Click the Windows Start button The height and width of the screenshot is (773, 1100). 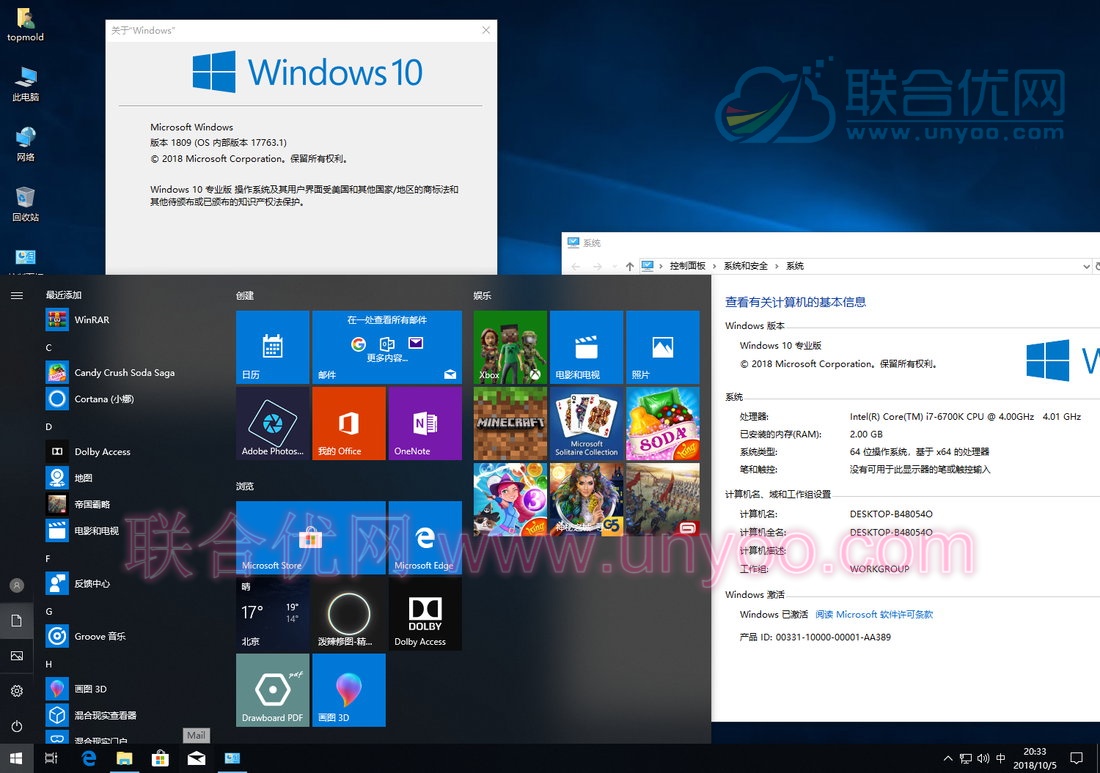[x=17, y=758]
